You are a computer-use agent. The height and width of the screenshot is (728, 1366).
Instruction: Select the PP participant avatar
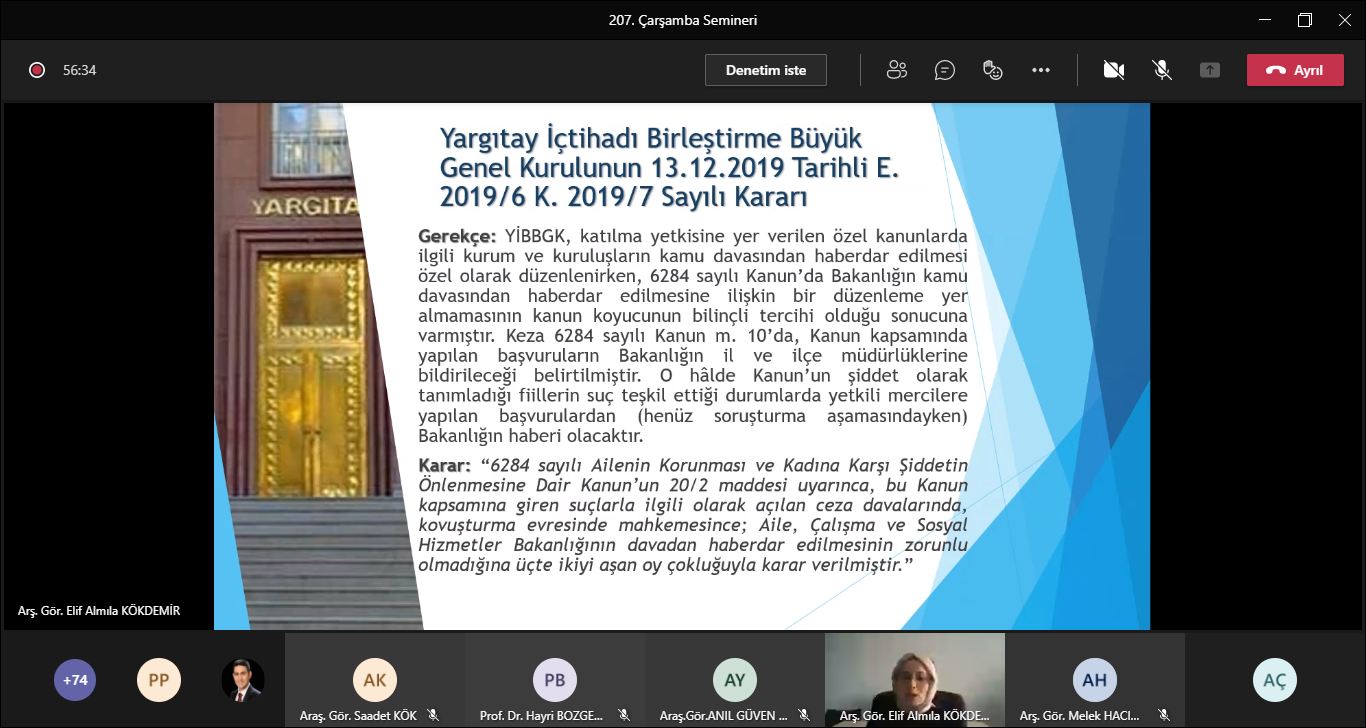(x=158, y=679)
